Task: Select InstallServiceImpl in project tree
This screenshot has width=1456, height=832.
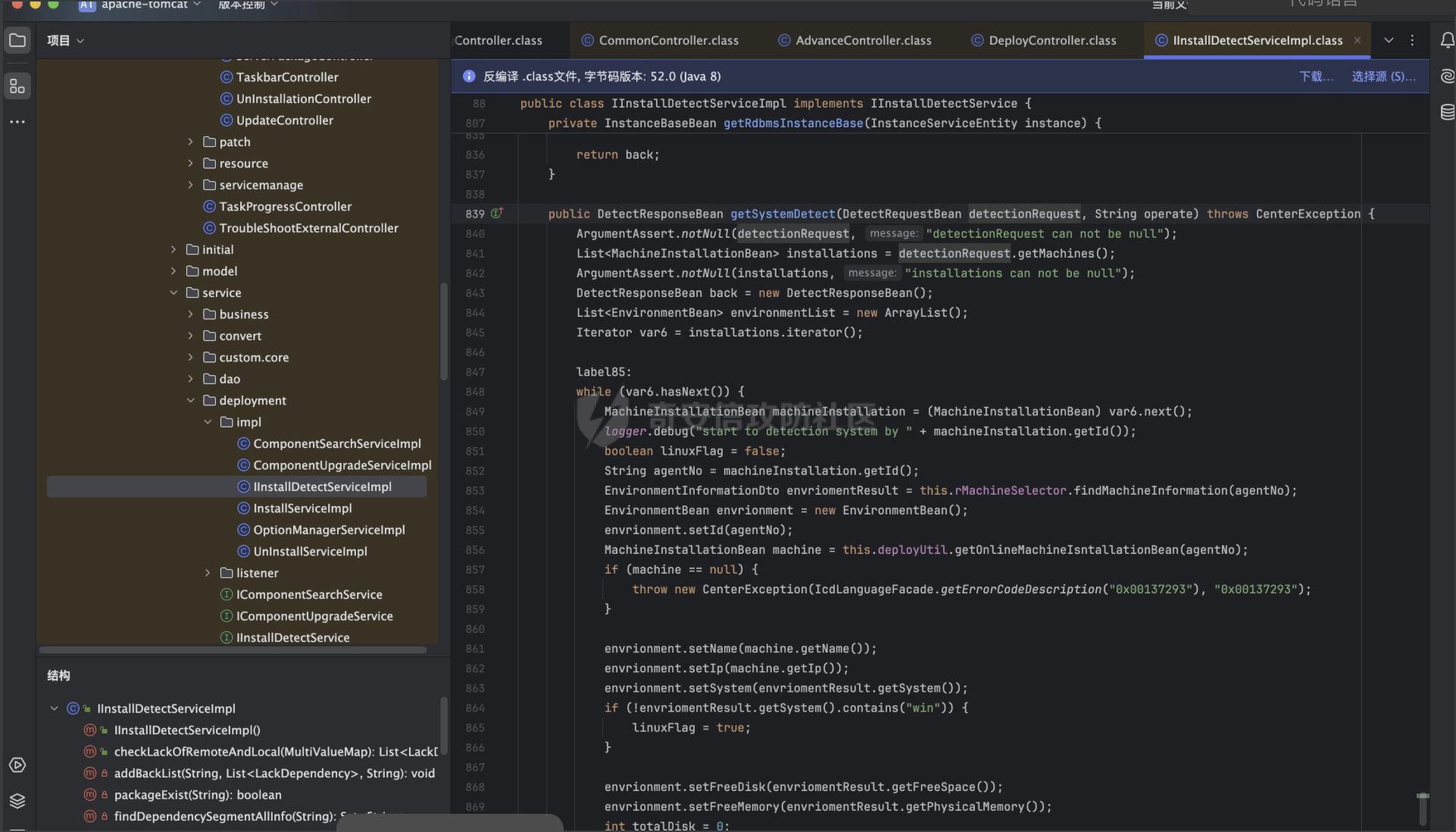Action: pos(302,508)
